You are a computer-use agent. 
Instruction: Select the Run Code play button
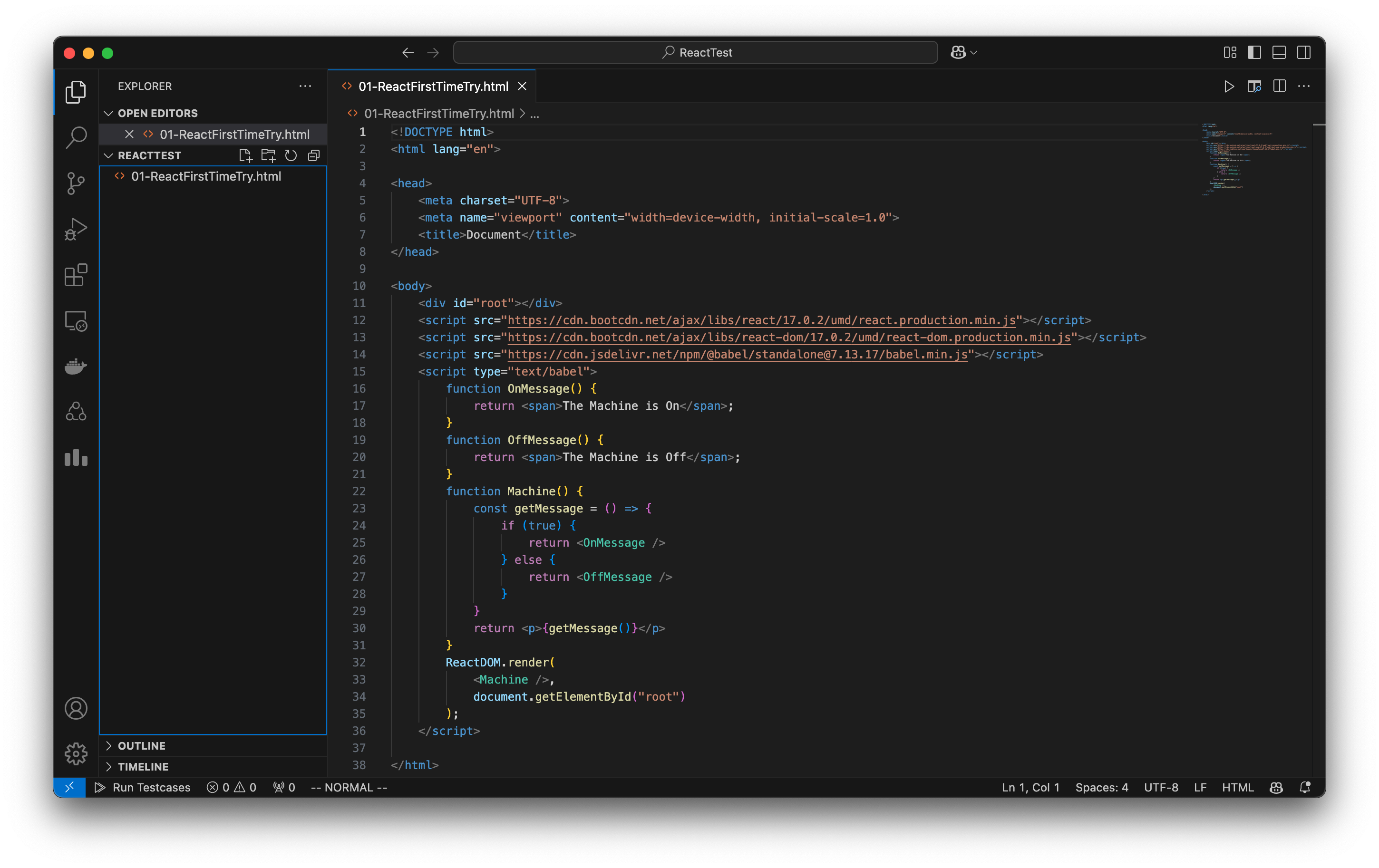1229,87
